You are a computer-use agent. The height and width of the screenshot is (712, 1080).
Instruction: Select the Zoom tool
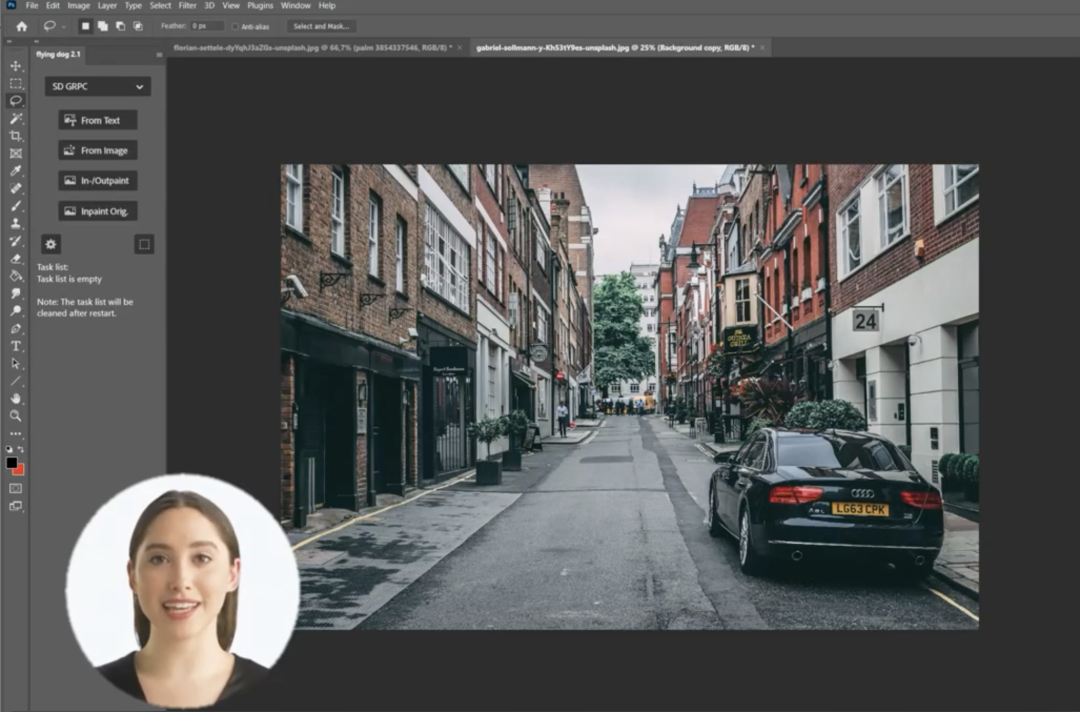click(x=16, y=415)
